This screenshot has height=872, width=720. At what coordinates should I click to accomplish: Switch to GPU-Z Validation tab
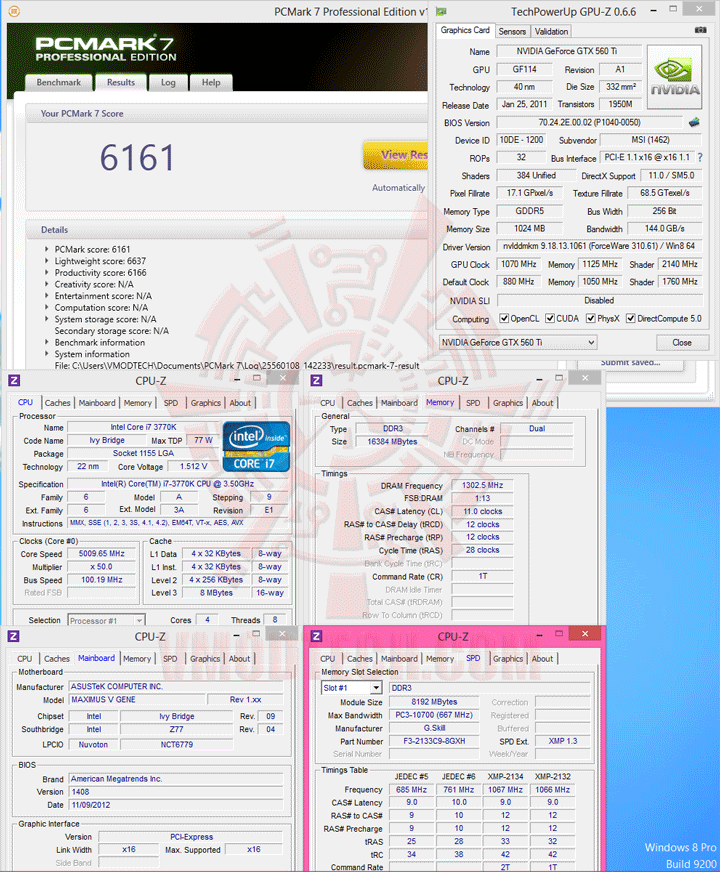pos(552,32)
